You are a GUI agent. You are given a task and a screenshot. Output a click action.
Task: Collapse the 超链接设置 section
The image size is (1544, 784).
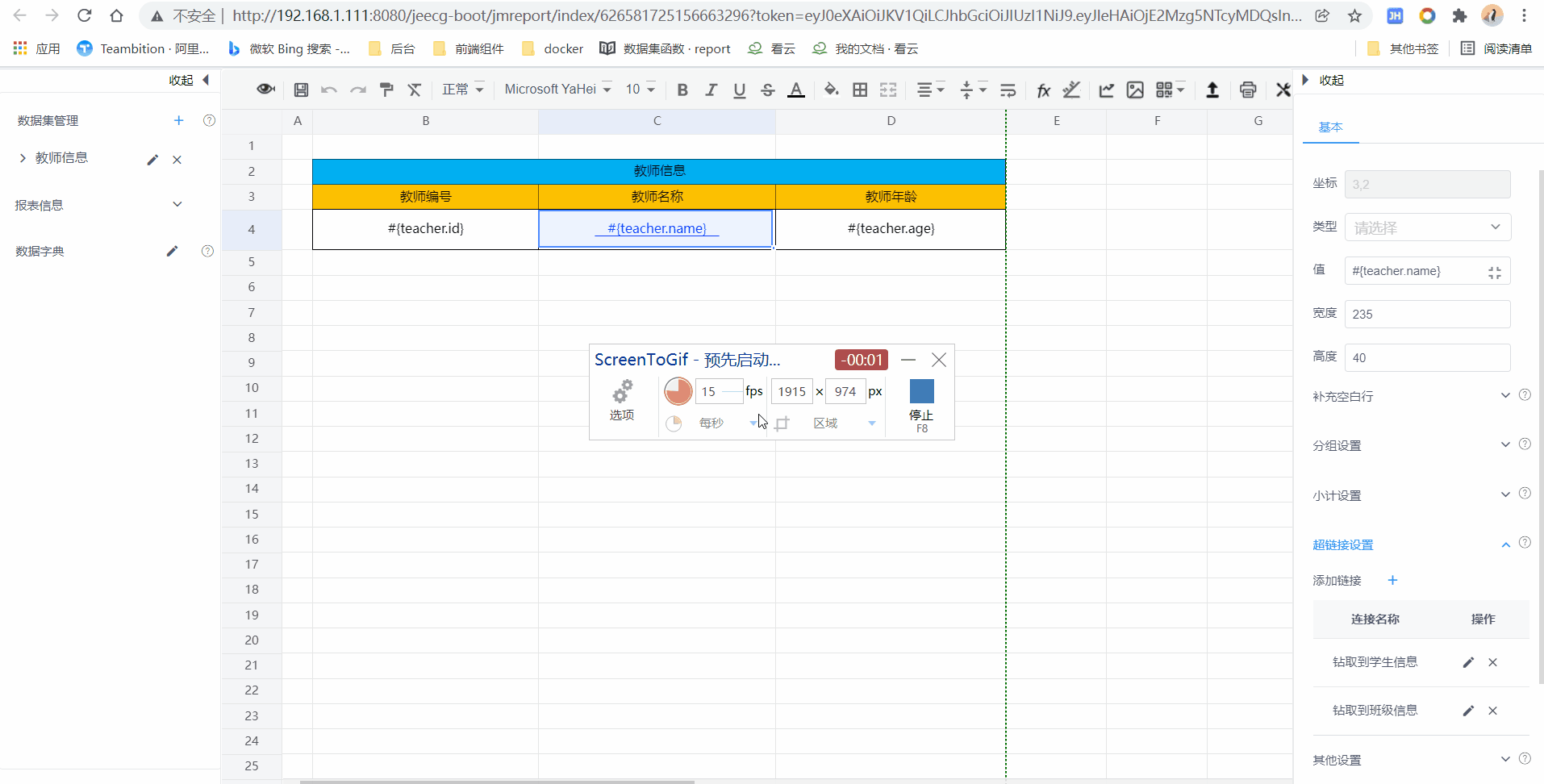tap(1505, 544)
